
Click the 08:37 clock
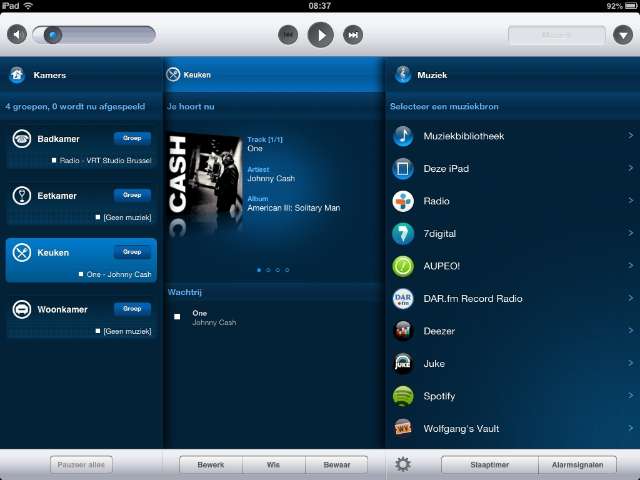[320, 6]
